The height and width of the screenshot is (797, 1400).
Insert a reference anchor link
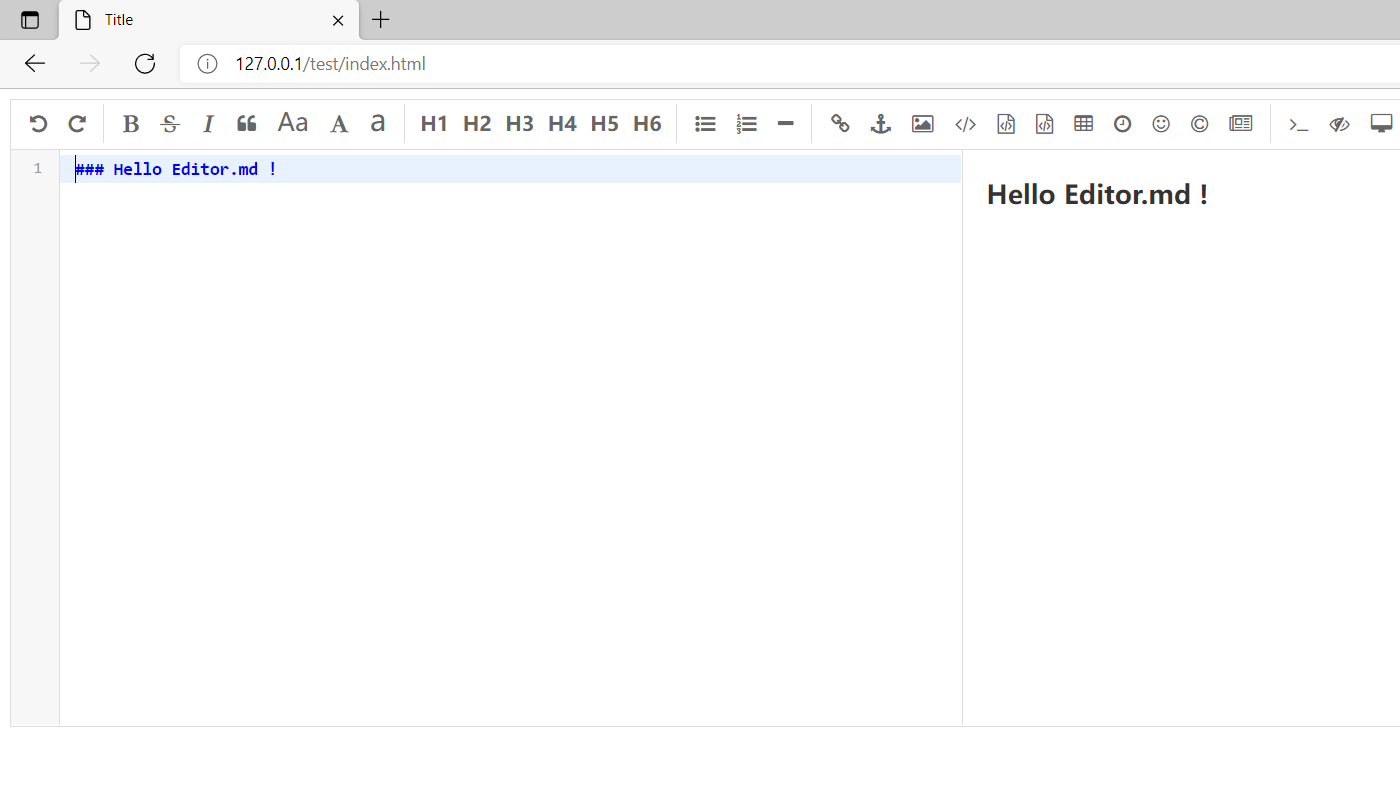[x=880, y=124]
